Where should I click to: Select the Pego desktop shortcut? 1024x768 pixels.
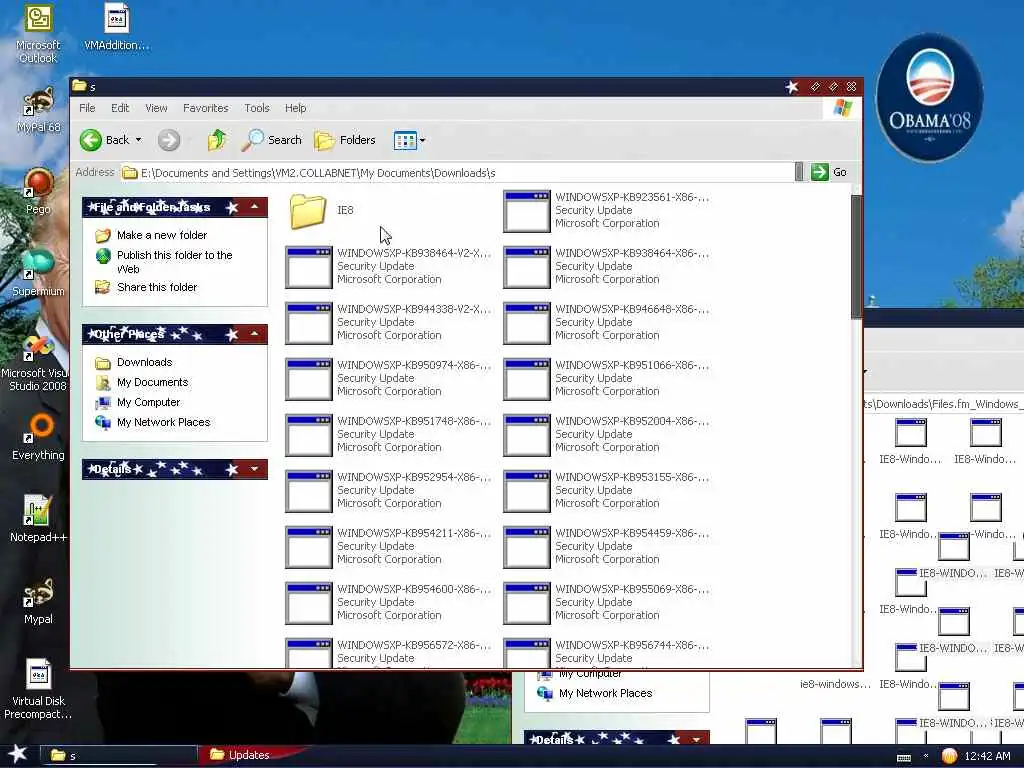pyautogui.click(x=39, y=191)
